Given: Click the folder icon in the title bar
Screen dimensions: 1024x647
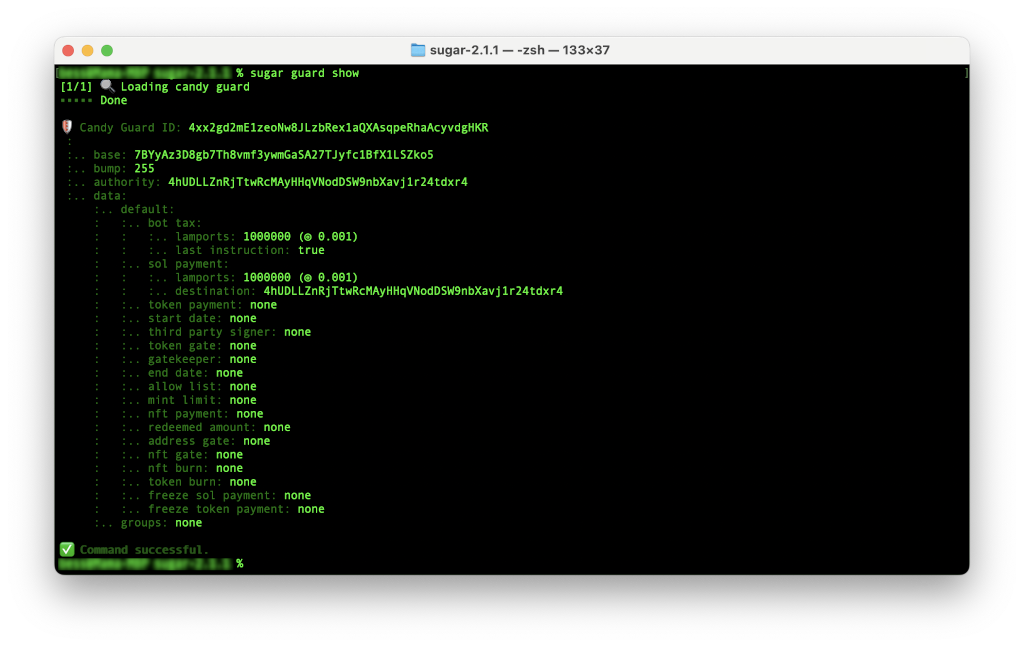Looking at the screenshot, I should [x=418, y=50].
